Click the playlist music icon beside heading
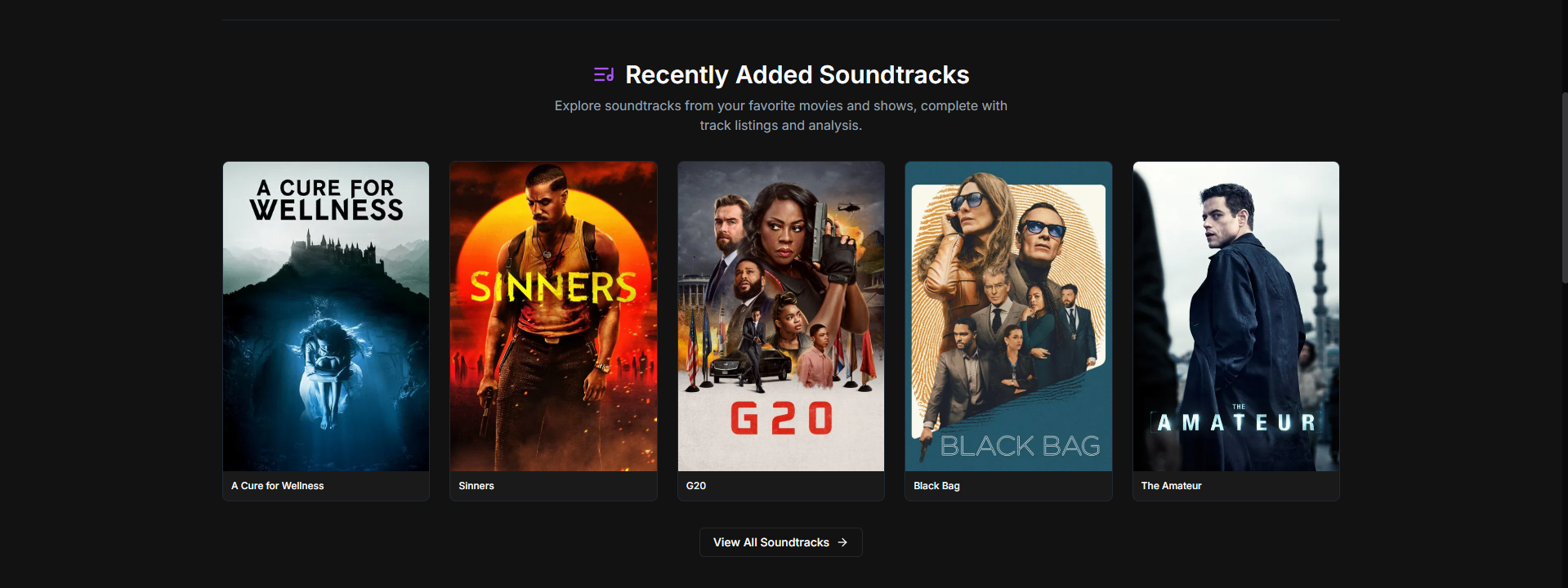Viewport: 1568px width, 588px height. 604,75
